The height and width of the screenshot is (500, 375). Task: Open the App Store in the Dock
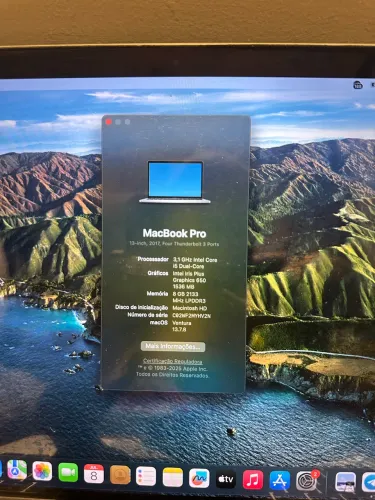[x=279, y=481]
